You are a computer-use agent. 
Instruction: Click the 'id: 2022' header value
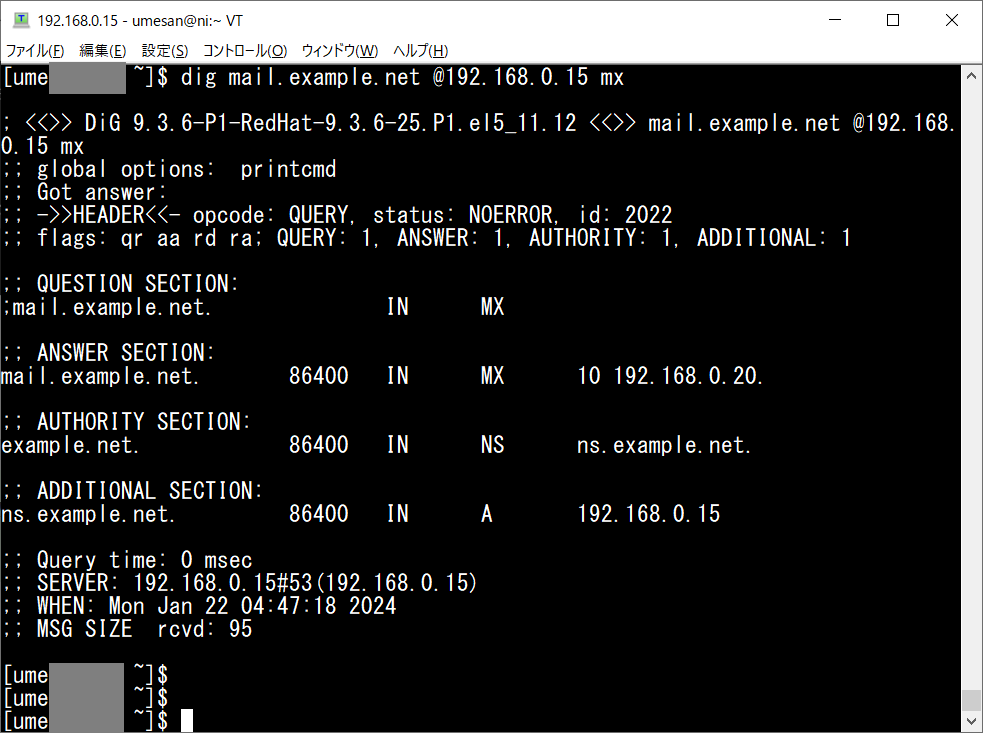click(625, 215)
